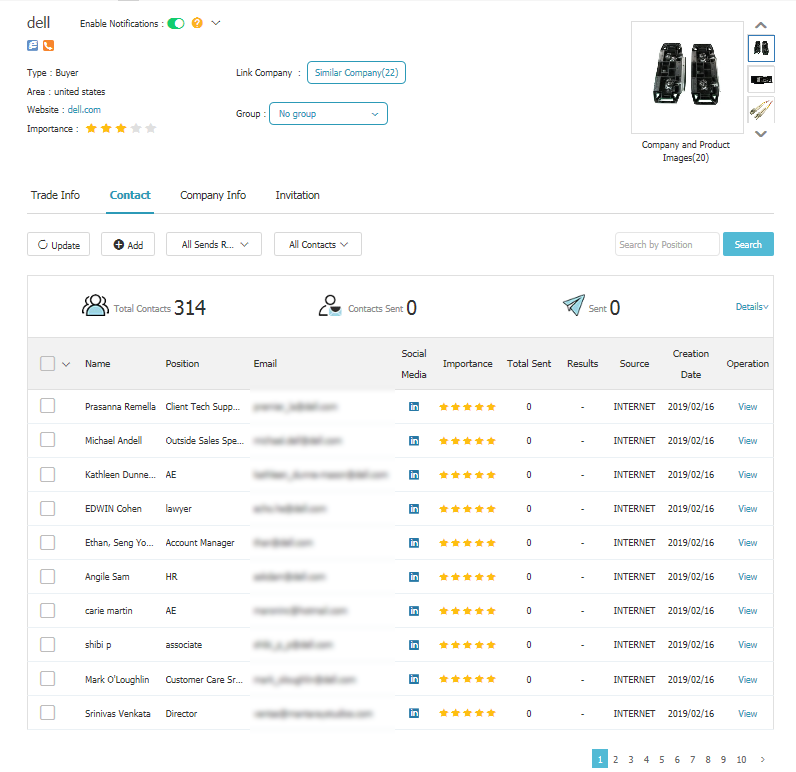Open the All Sends R... filter dropdown

click(x=214, y=244)
